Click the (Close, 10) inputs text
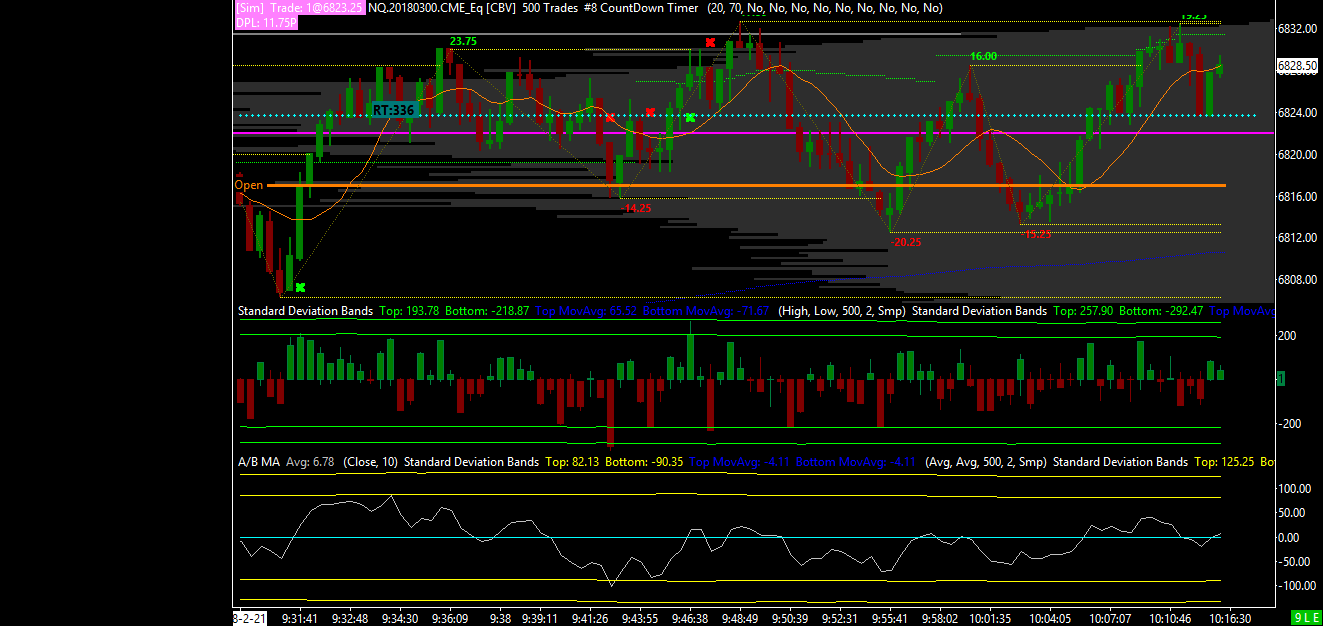Image resolution: width=1323 pixels, height=626 pixels. [x=370, y=462]
